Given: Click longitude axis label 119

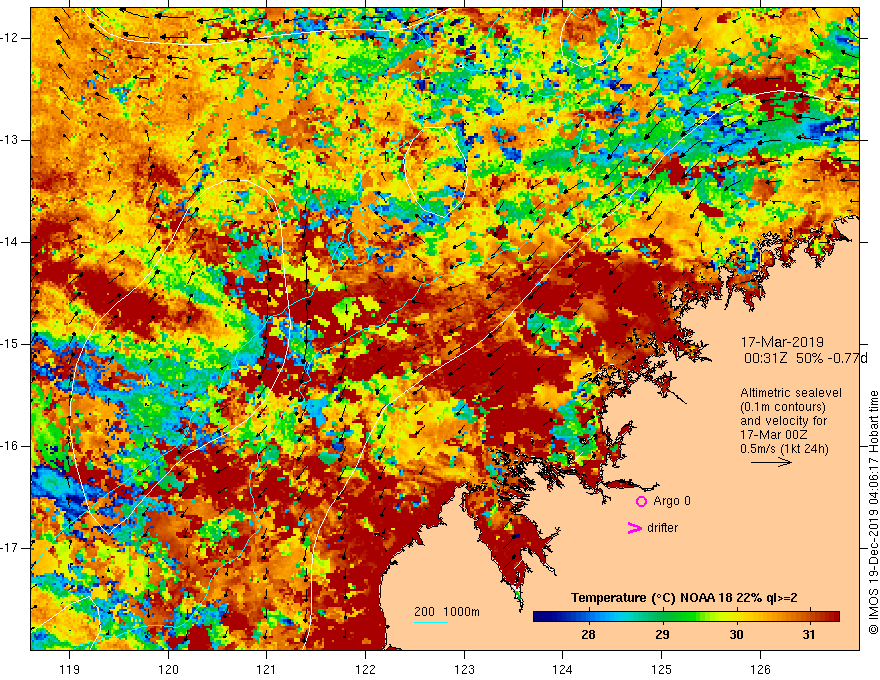Looking at the screenshot, I should pyautogui.click(x=70, y=669).
